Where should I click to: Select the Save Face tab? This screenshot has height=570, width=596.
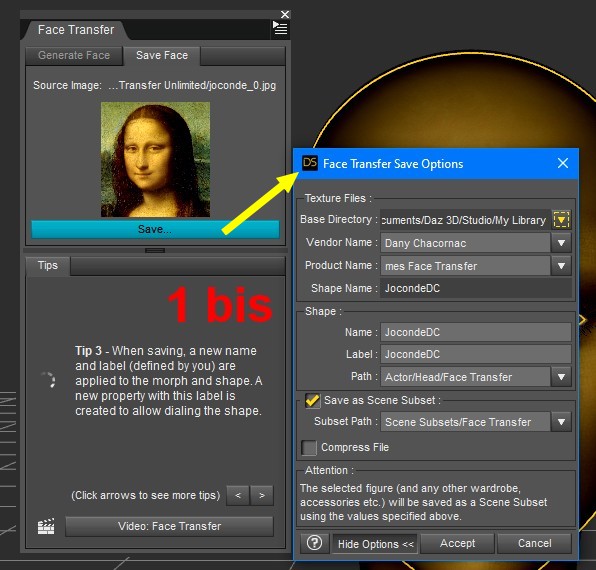(x=162, y=55)
